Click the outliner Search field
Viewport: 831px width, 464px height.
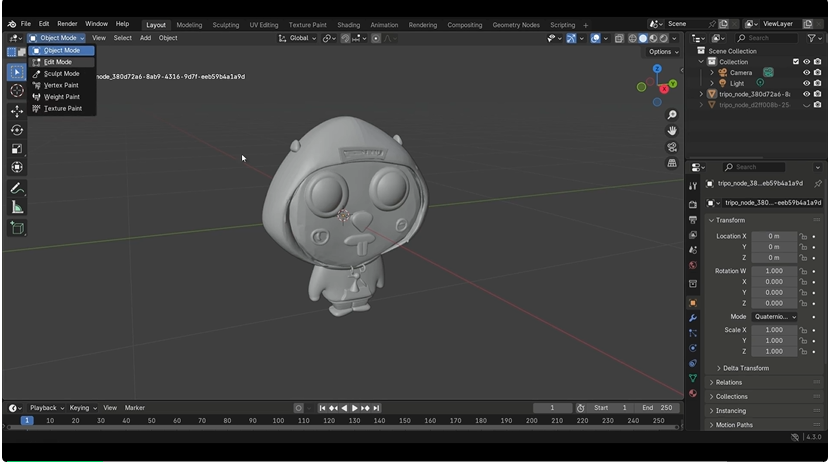tap(767, 38)
